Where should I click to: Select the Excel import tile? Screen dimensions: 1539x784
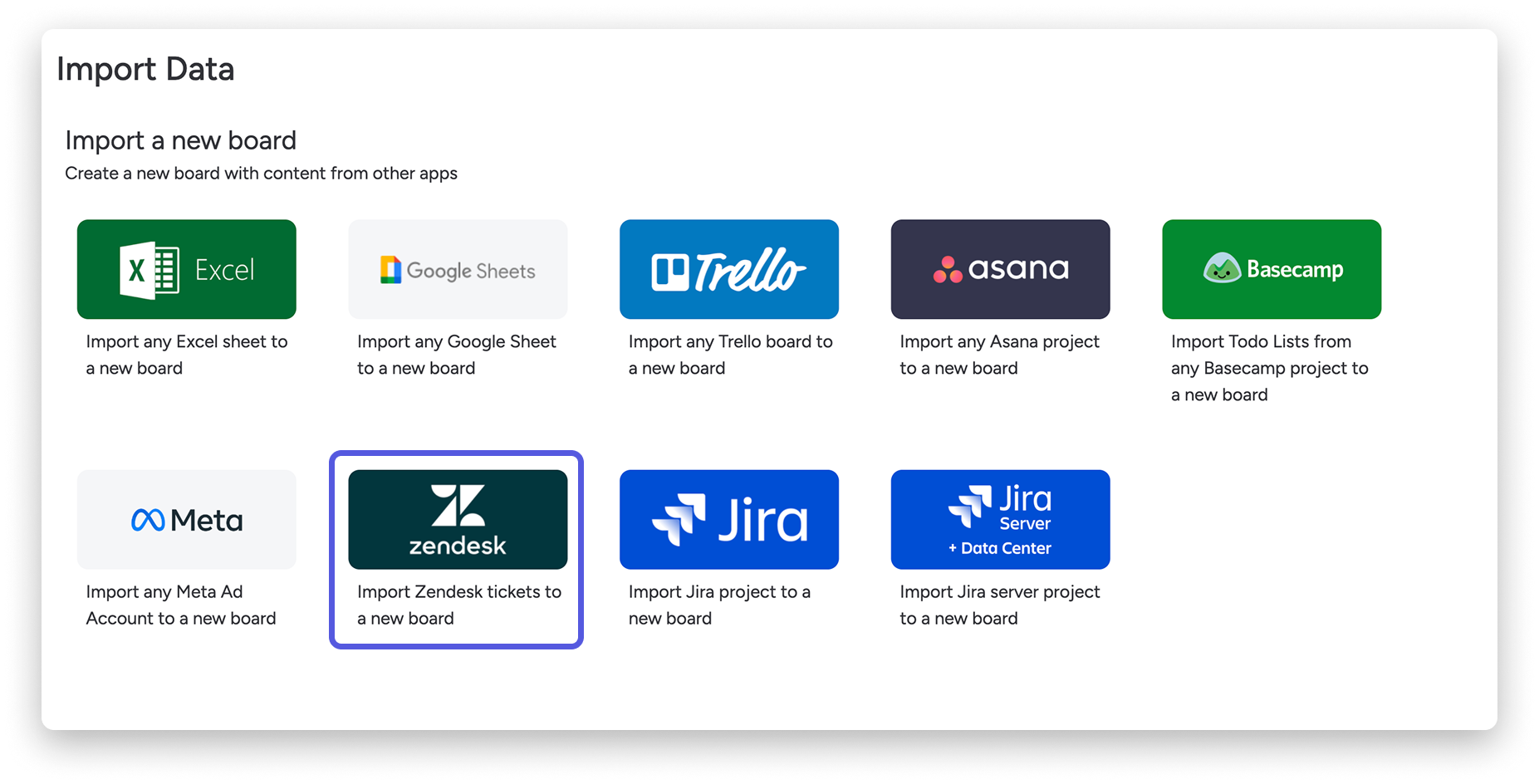pyautogui.click(x=187, y=269)
